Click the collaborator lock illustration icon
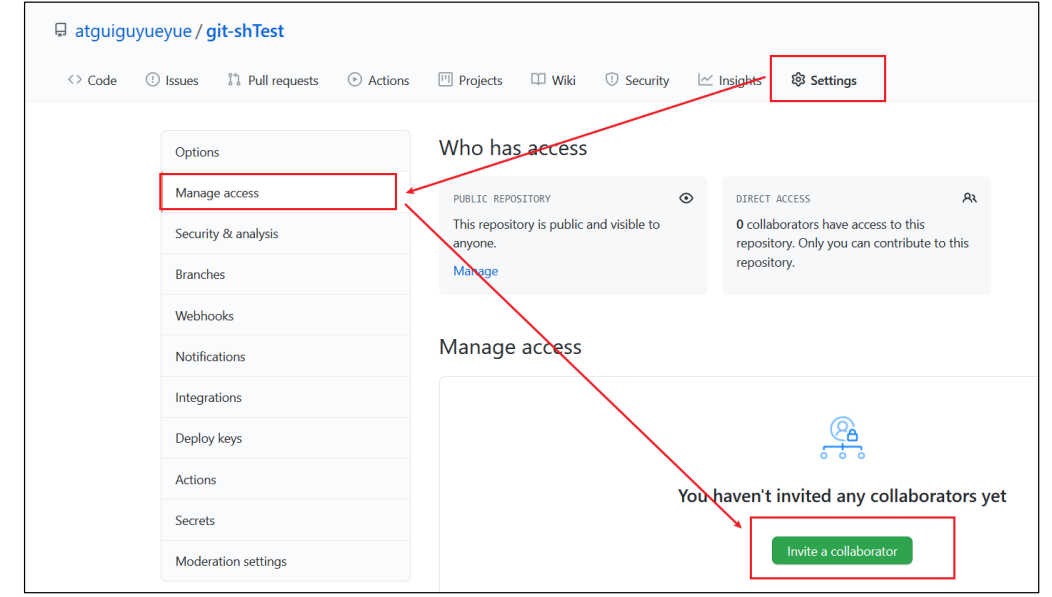 coord(843,438)
